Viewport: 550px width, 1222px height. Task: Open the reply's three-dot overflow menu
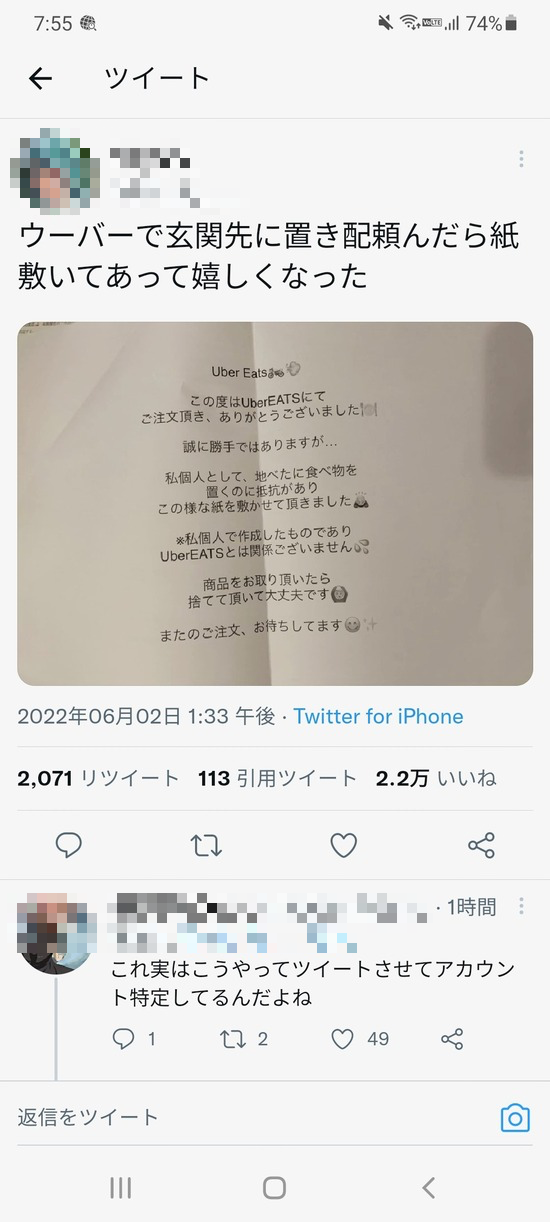coord(521,906)
